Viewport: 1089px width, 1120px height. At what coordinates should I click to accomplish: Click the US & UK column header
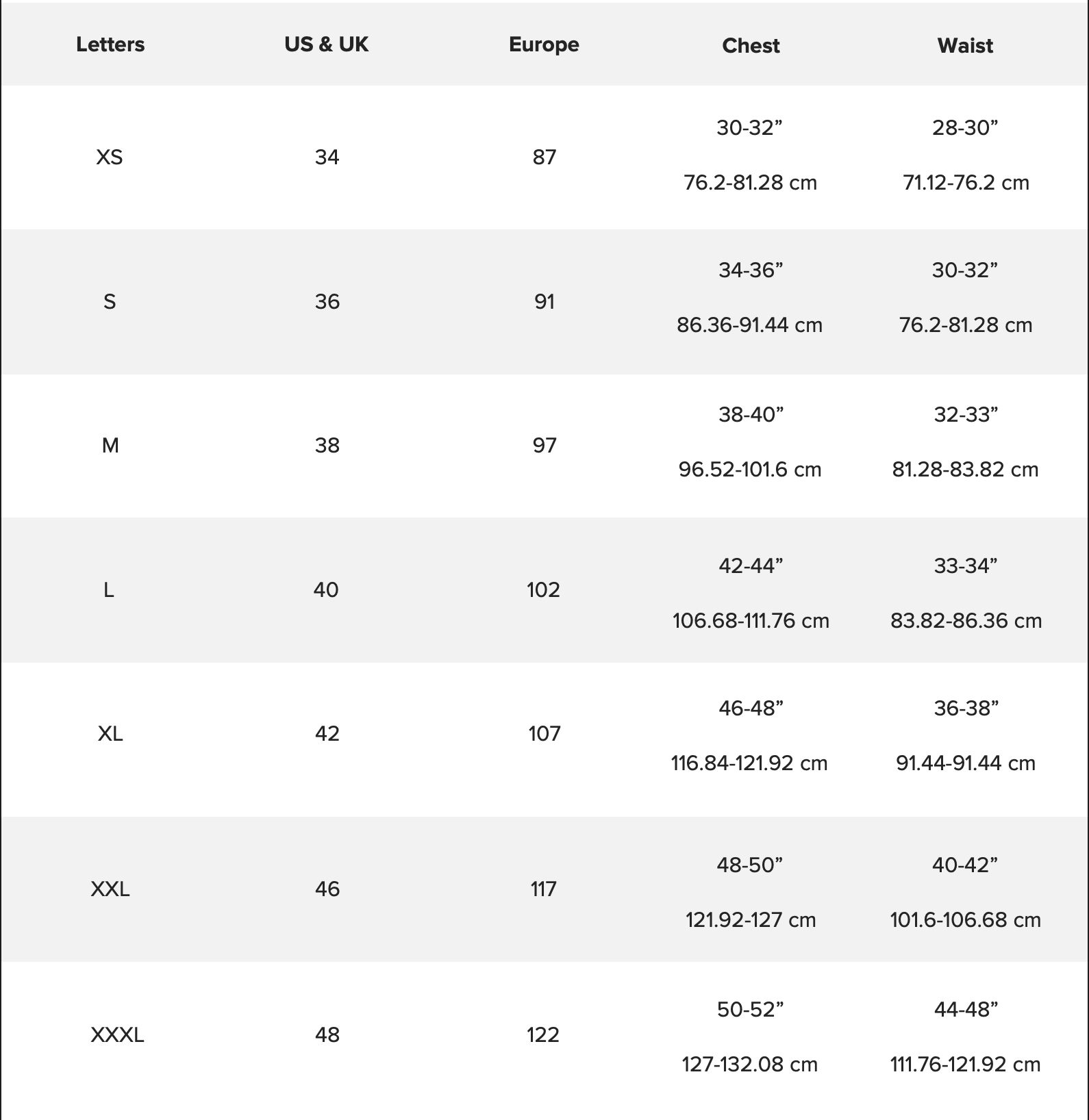(x=327, y=44)
